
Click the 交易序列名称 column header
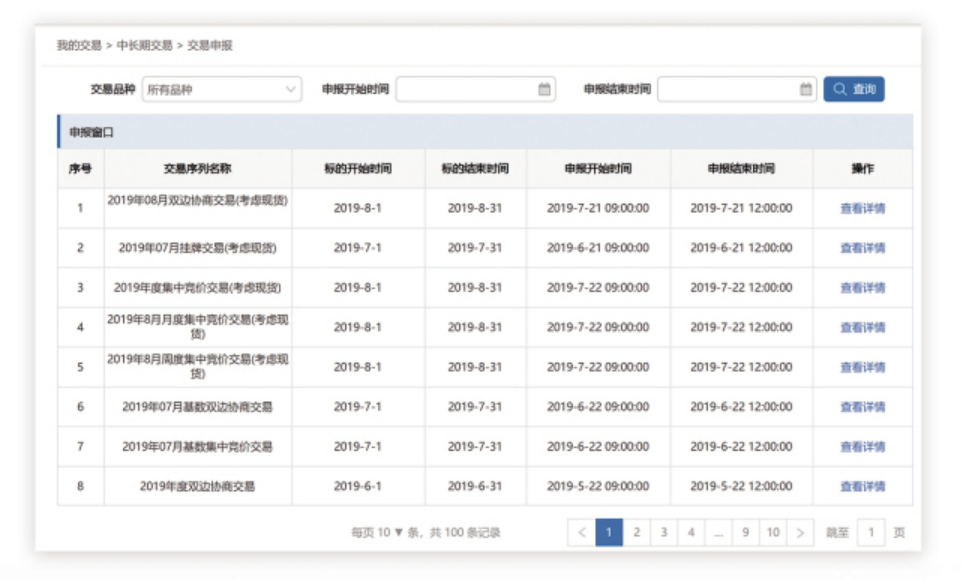click(197, 169)
